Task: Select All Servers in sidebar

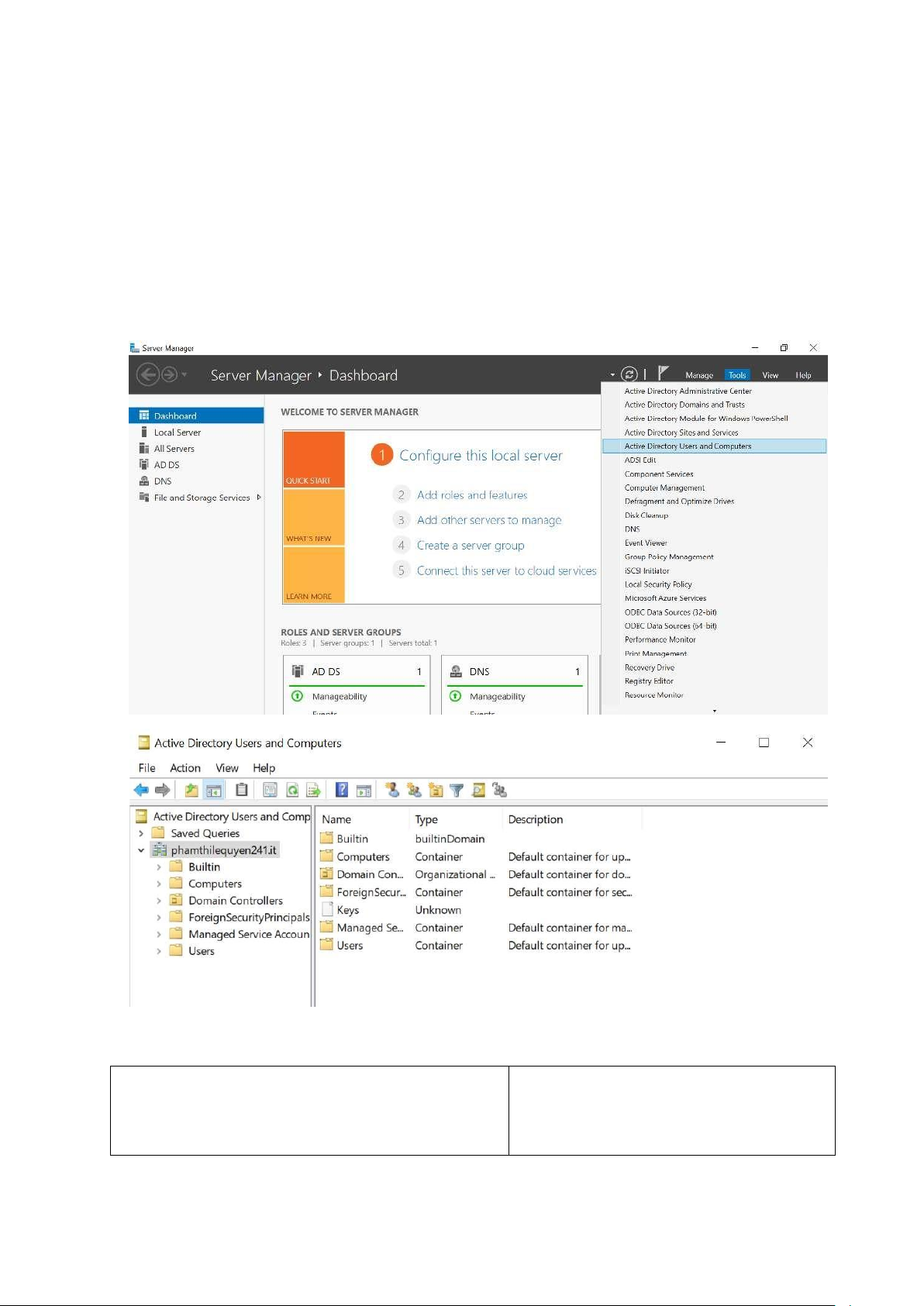Action: coord(174,449)
